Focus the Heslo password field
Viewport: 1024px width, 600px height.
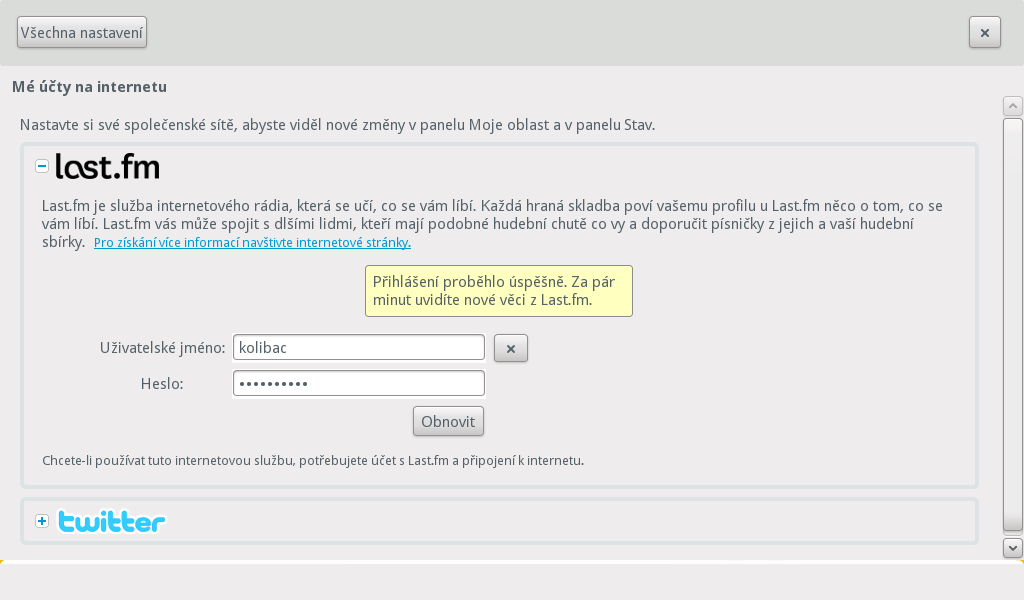(x=359, y=383)
